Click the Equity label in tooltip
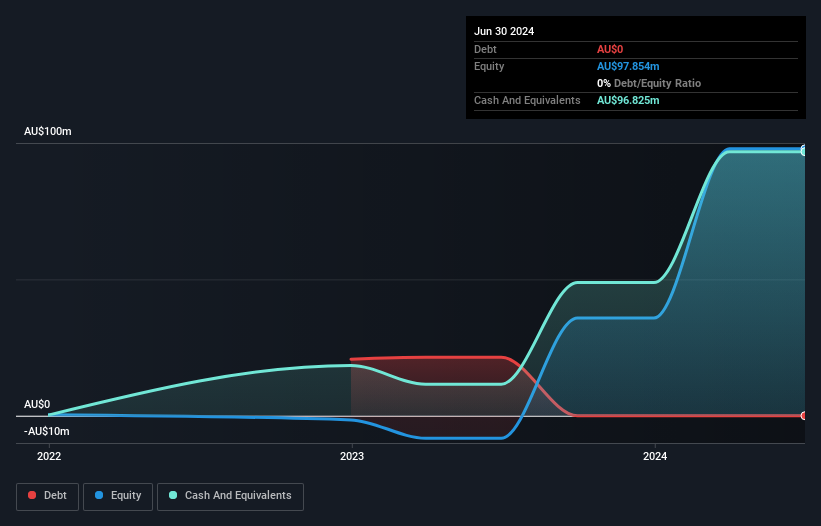 coord(489,66)
